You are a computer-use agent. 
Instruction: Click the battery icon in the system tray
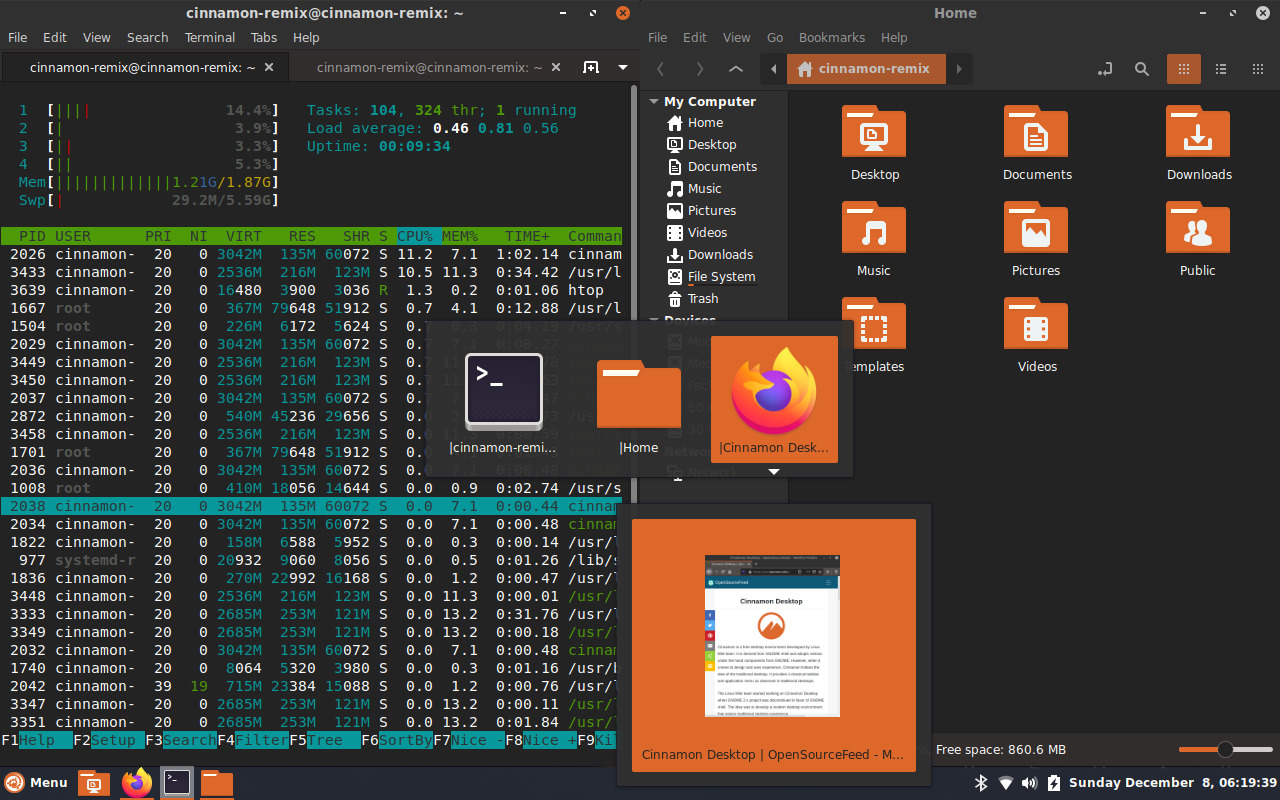coord(1053,783)
